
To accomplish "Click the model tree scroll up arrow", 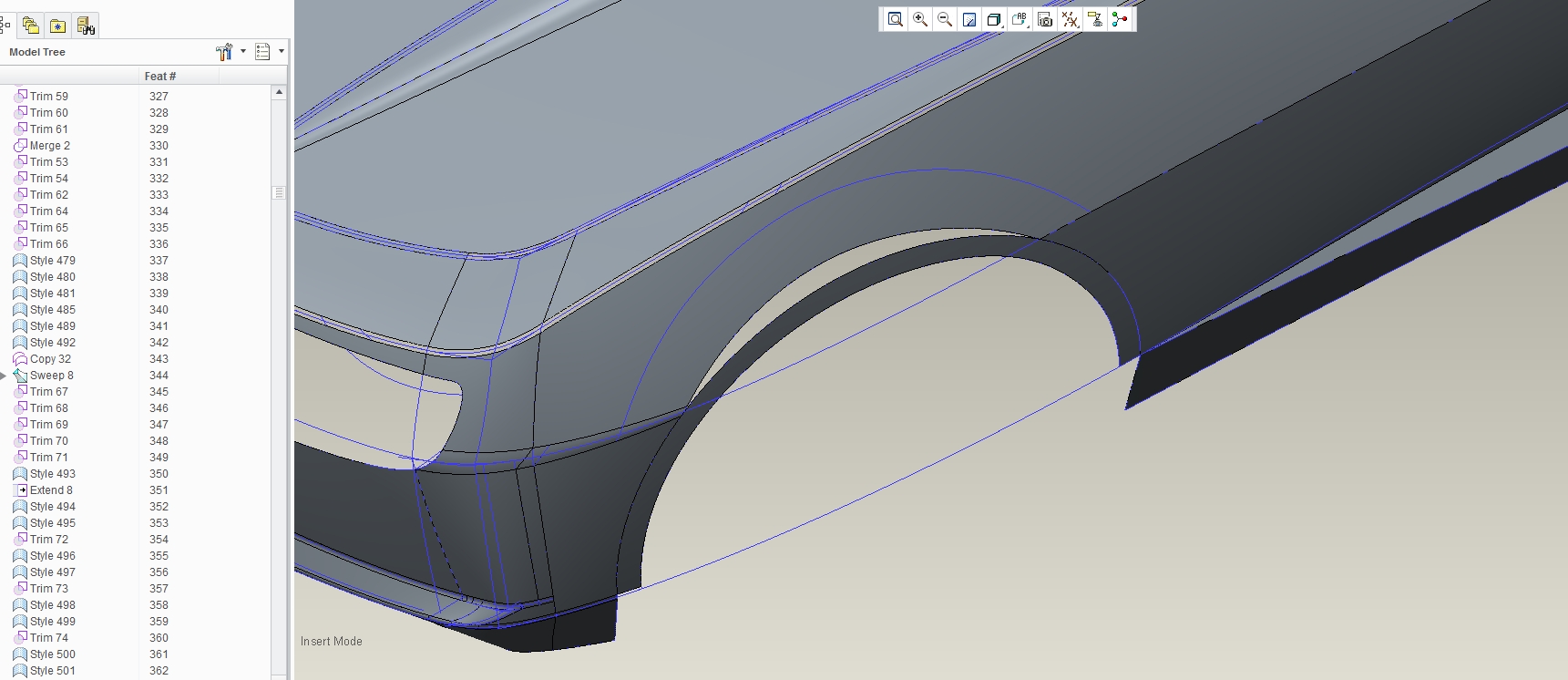I will coord(279,92).
